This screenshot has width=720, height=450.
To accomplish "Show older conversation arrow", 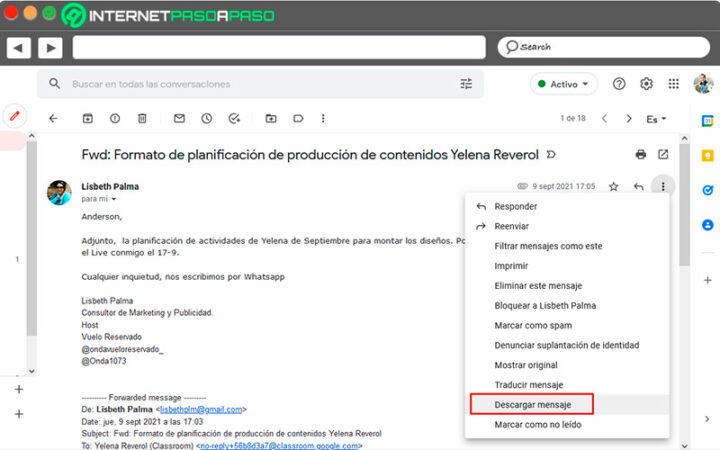I will pyautogui.click(x=629, y=118).
